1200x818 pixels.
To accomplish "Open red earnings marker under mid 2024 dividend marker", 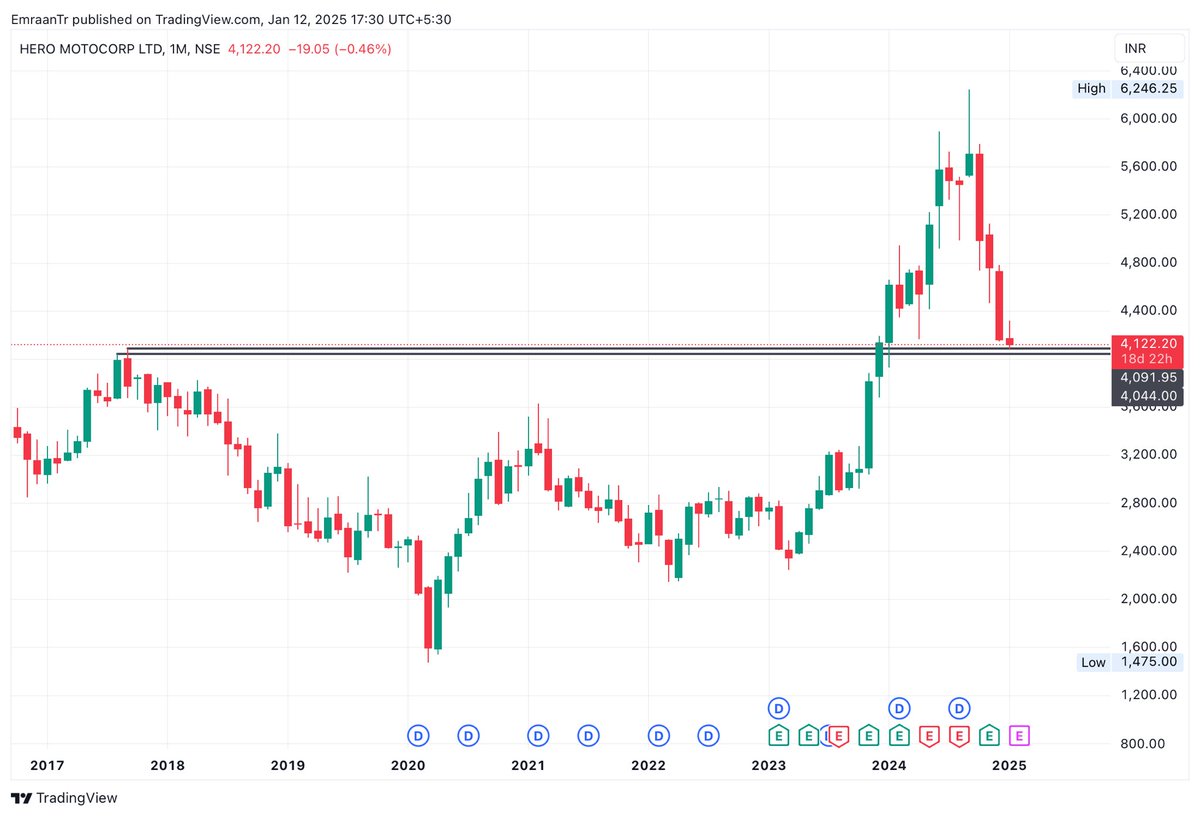I will (959, 736).
